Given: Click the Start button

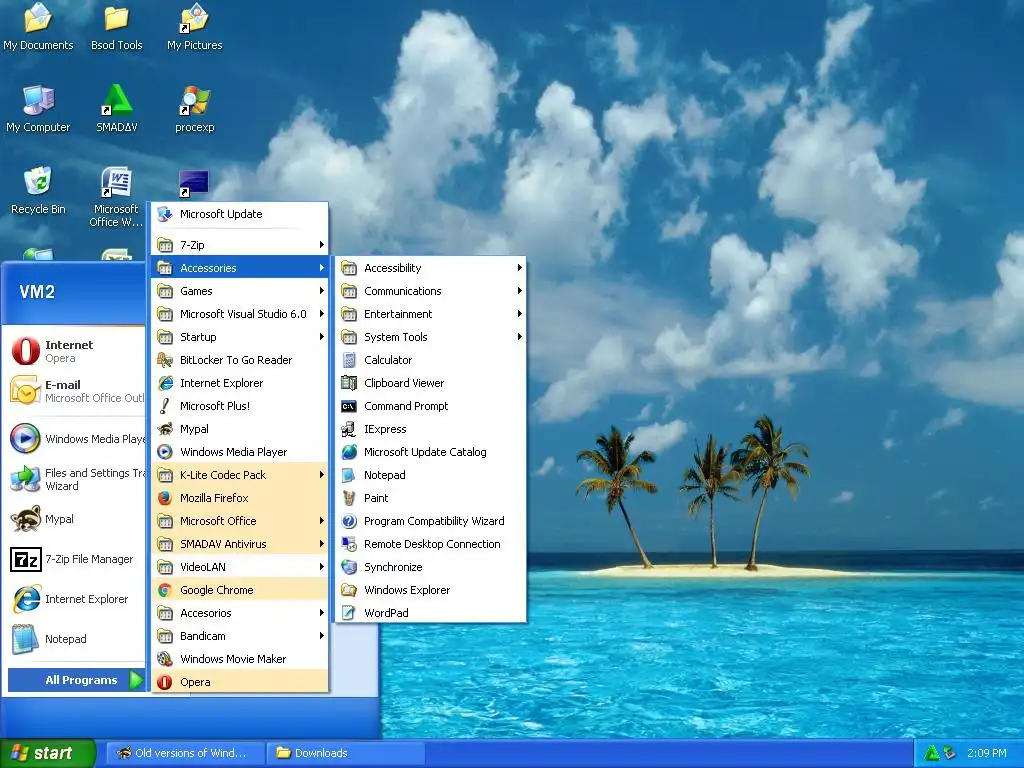Looking at the screenshot, I should tap(48, 753).
